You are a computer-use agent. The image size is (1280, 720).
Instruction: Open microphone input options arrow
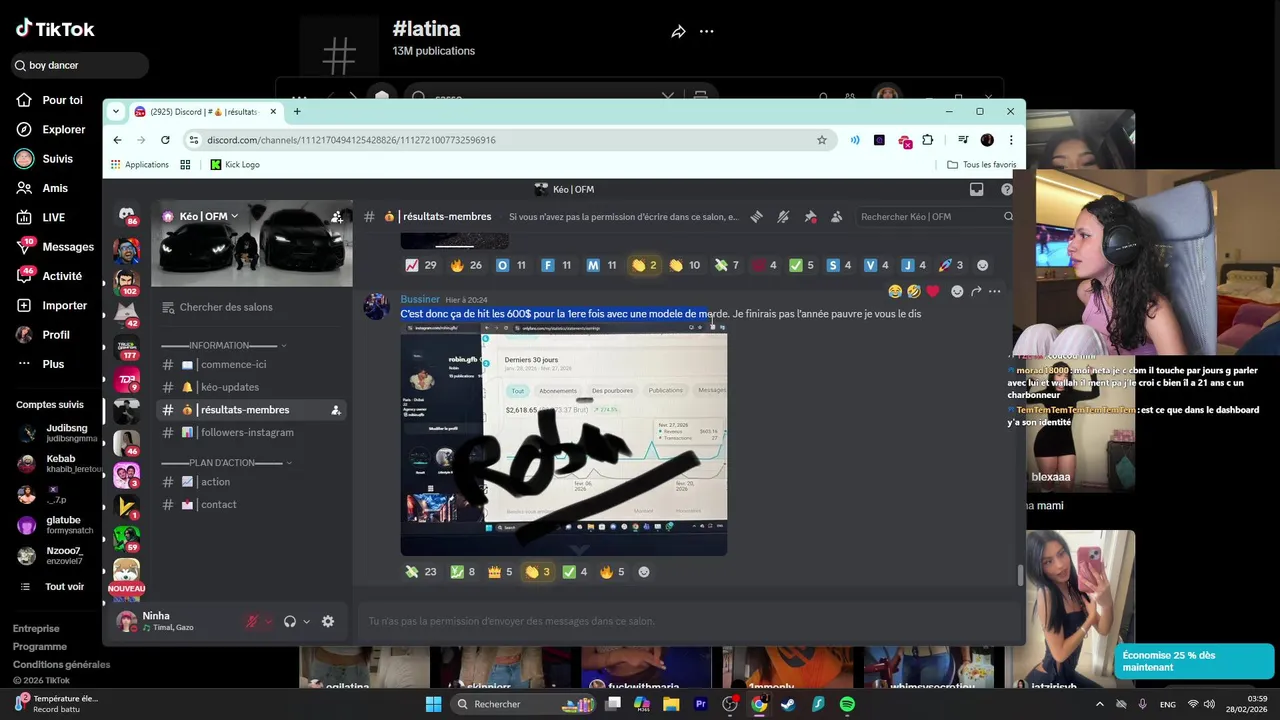[x=268, y=621]
